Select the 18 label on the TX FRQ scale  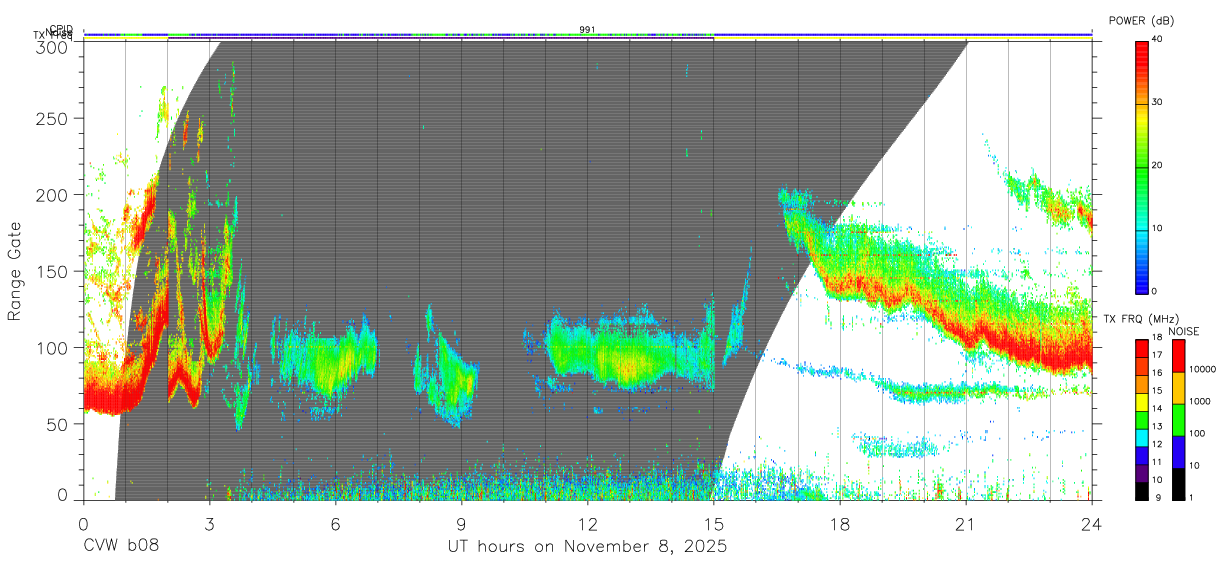pos(1157,338)
